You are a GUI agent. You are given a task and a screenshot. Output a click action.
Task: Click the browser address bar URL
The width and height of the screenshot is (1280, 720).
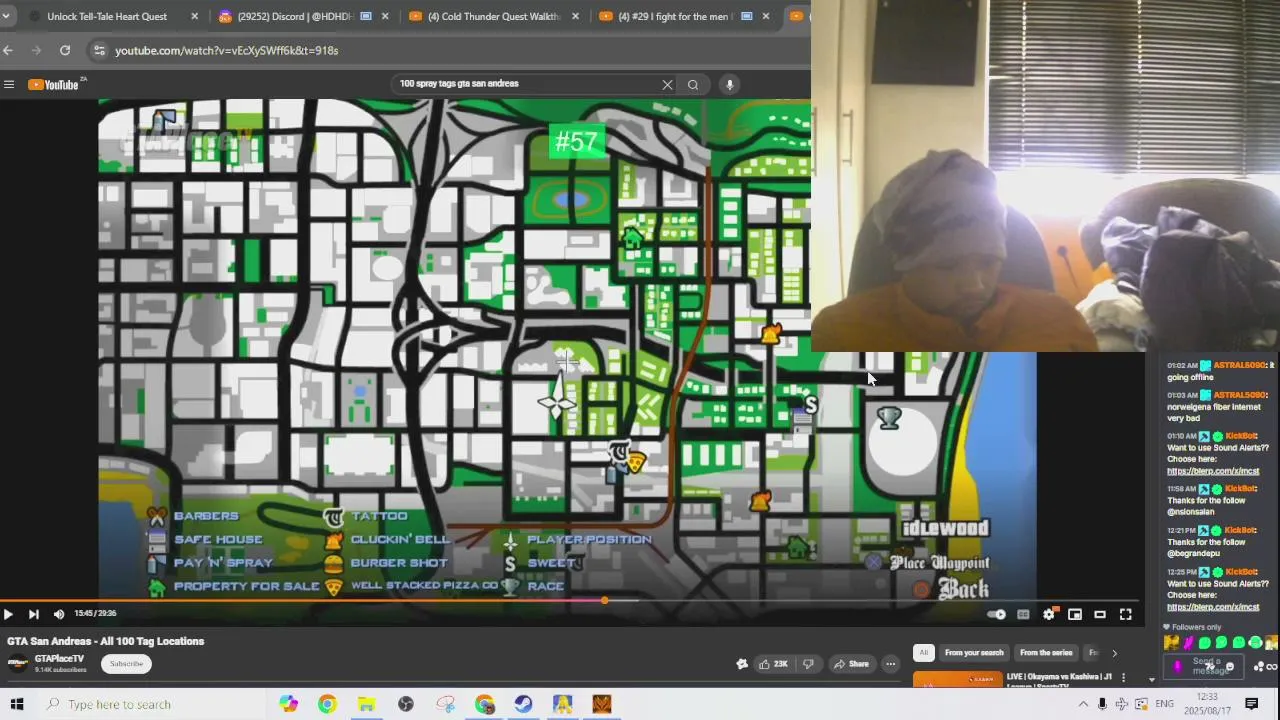pos(227,50)
